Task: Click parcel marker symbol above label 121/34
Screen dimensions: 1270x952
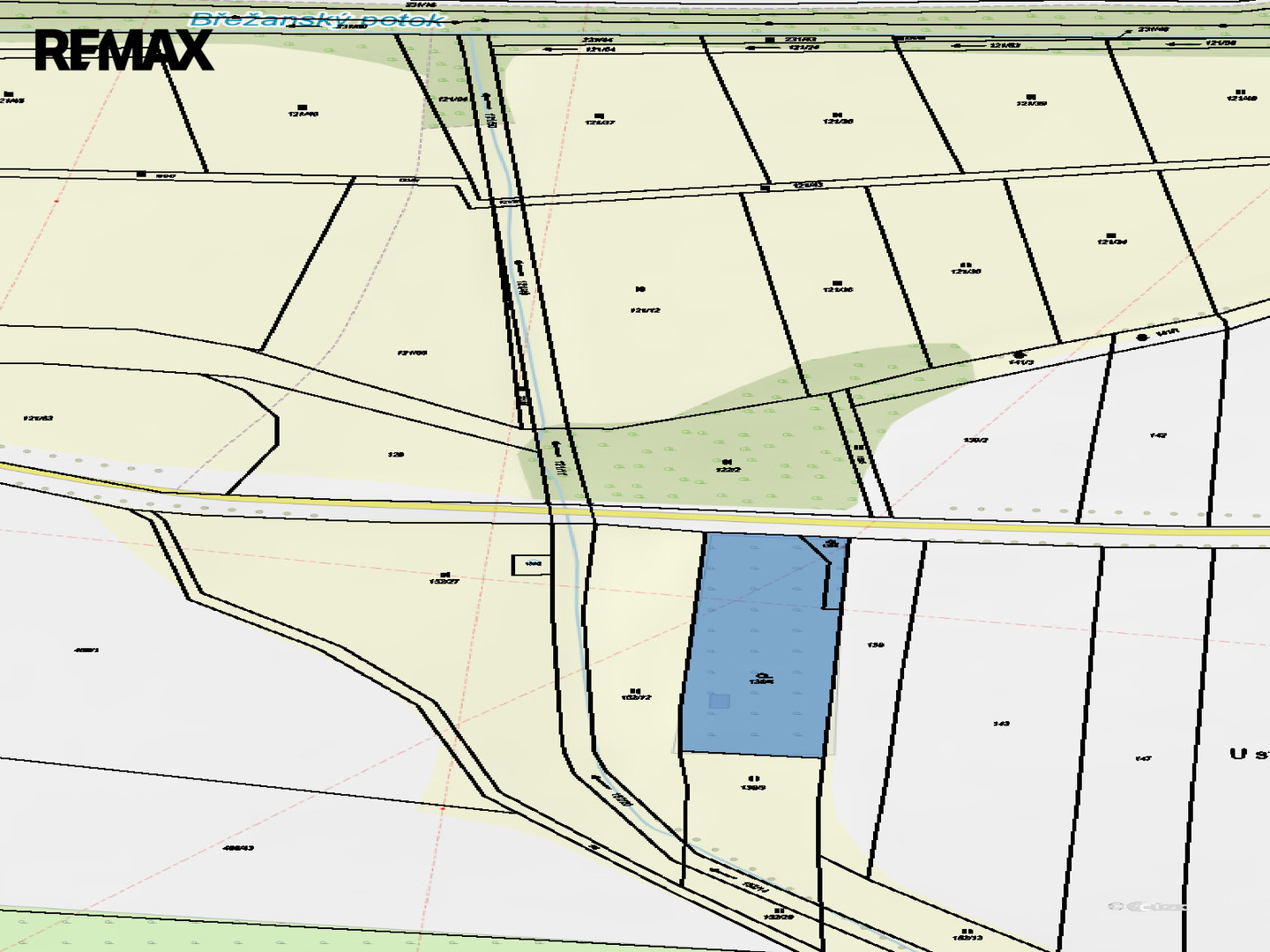Action: pyautogui.click(x=1113, y=234)
